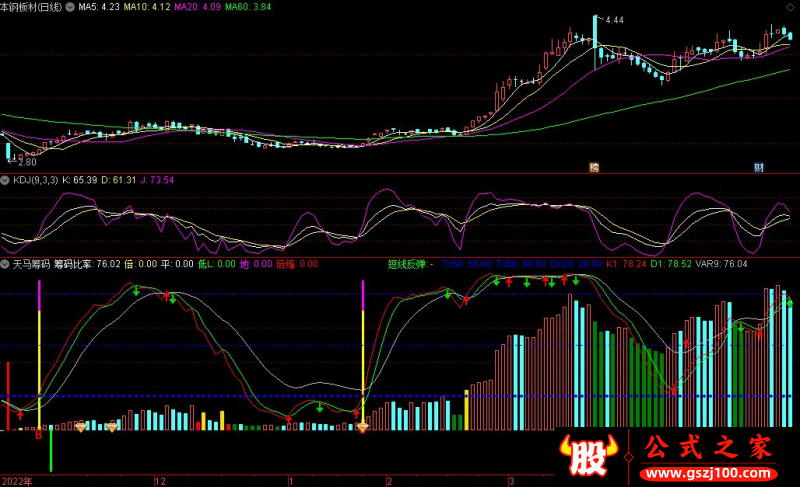800x487 pixels.
Task: Click the stock title 本钢板材(日线)
Action: [31, 7]
